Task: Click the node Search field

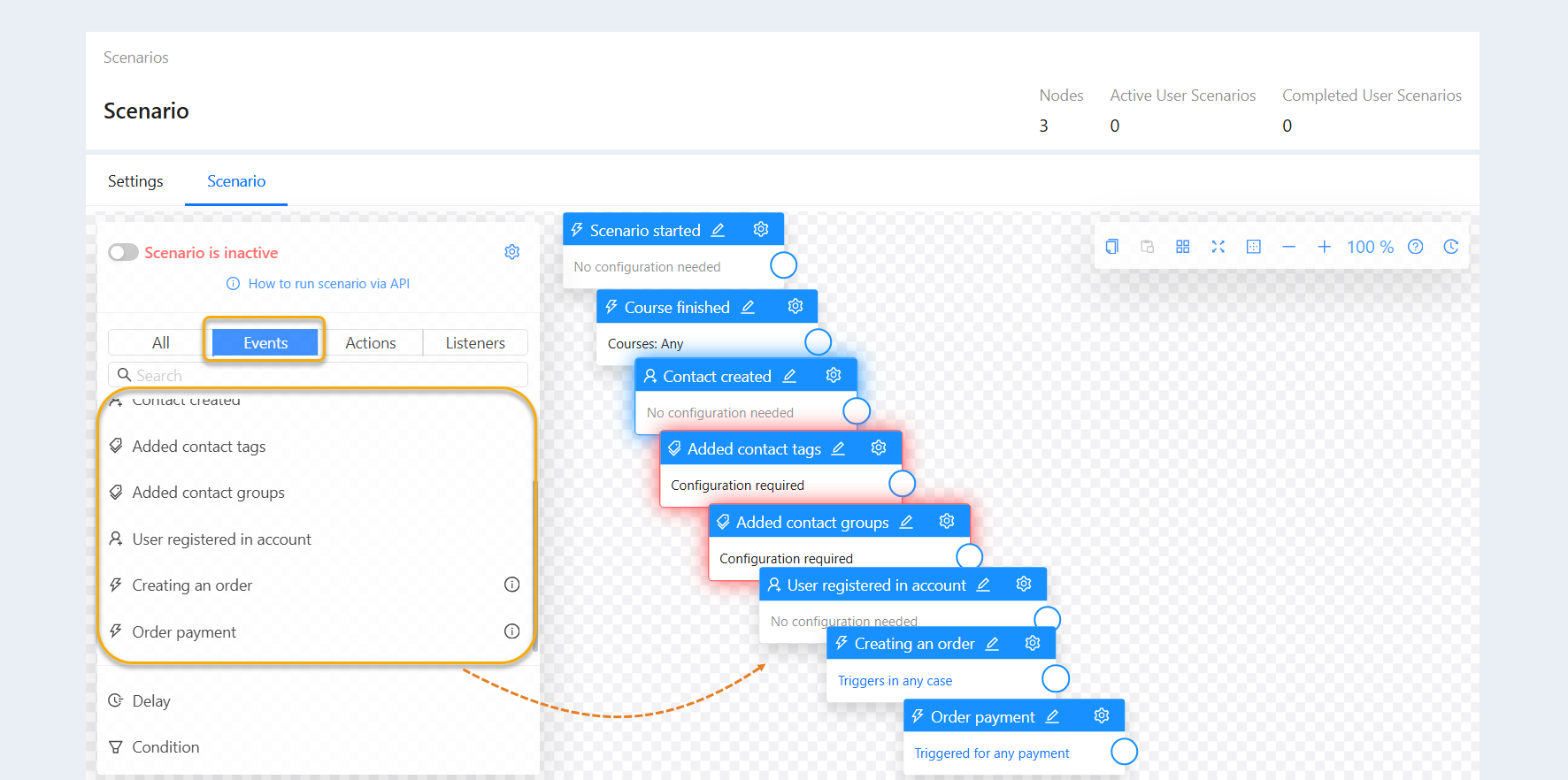Action: point(318,375)
